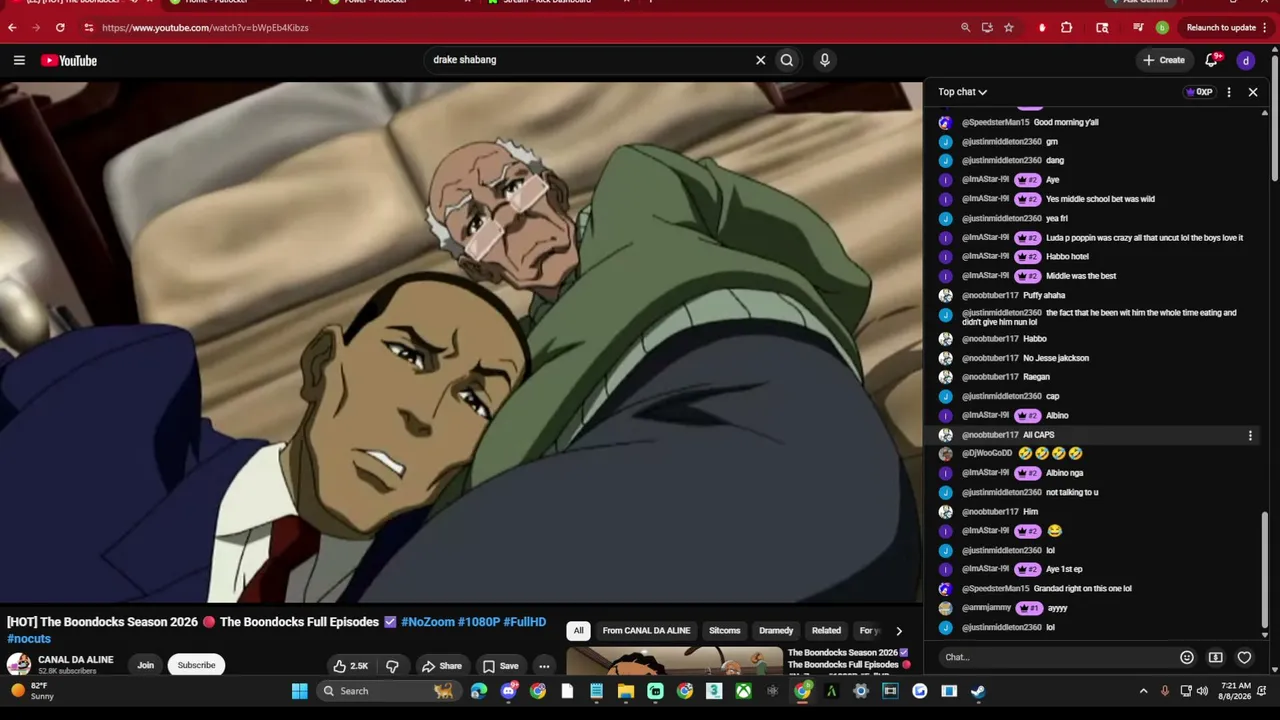Go to the YouTube home logo
1280x720 pixels.
(69, 61)
